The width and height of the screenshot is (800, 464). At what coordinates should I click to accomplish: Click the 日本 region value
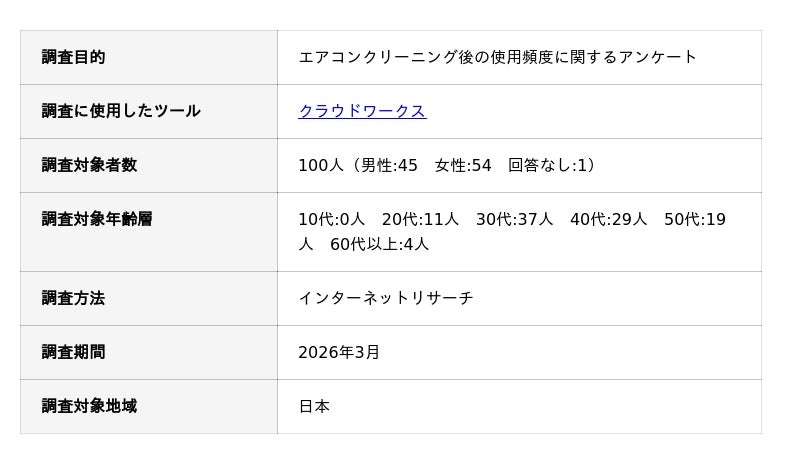[314, 406]
